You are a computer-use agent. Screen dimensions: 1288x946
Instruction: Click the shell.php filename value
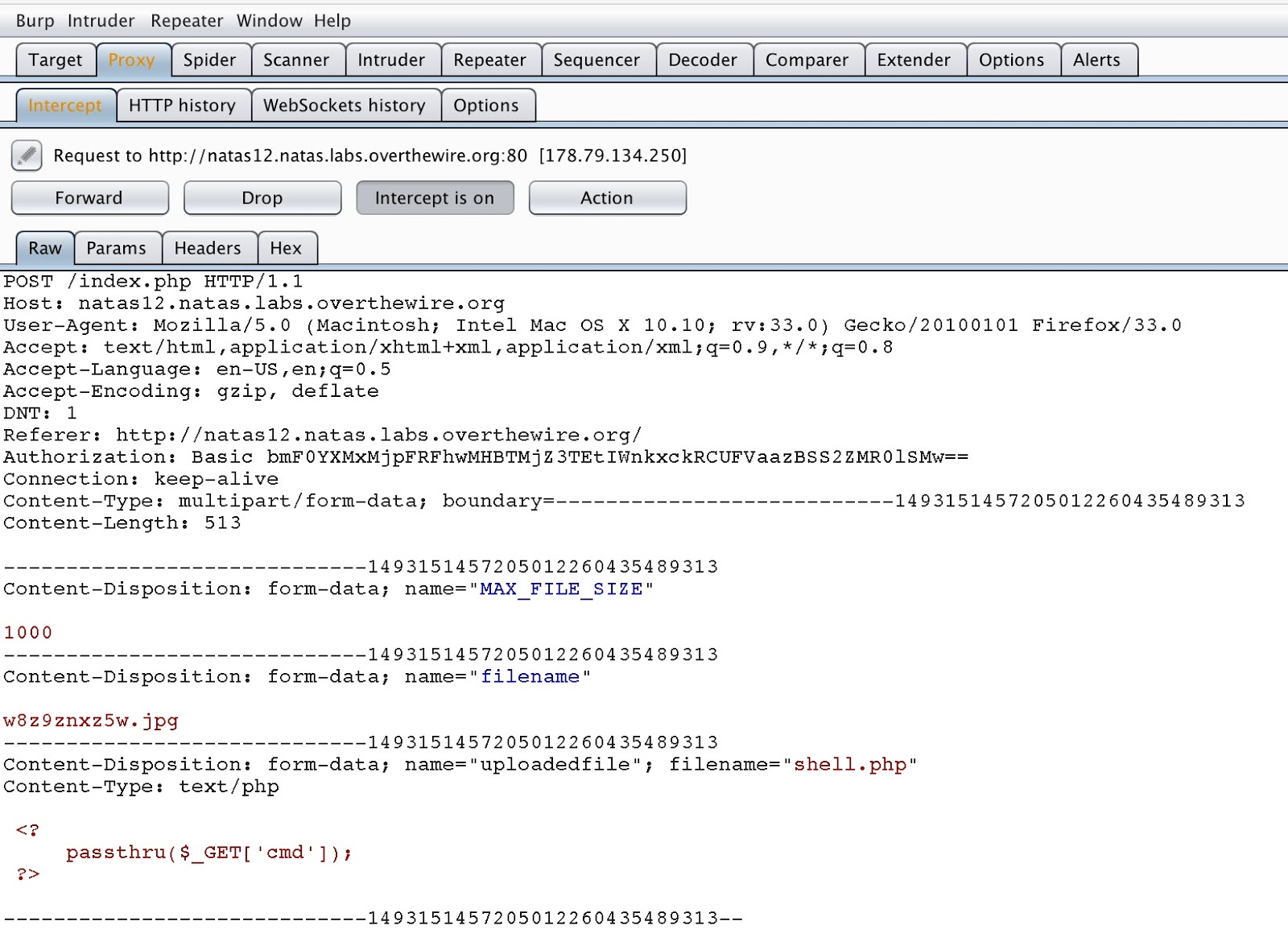pos(850,765)
